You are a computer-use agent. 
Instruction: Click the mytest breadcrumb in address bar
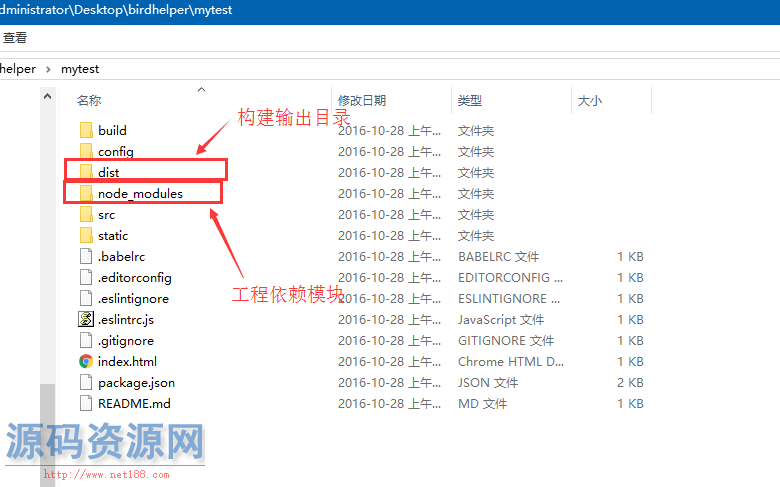80,69
